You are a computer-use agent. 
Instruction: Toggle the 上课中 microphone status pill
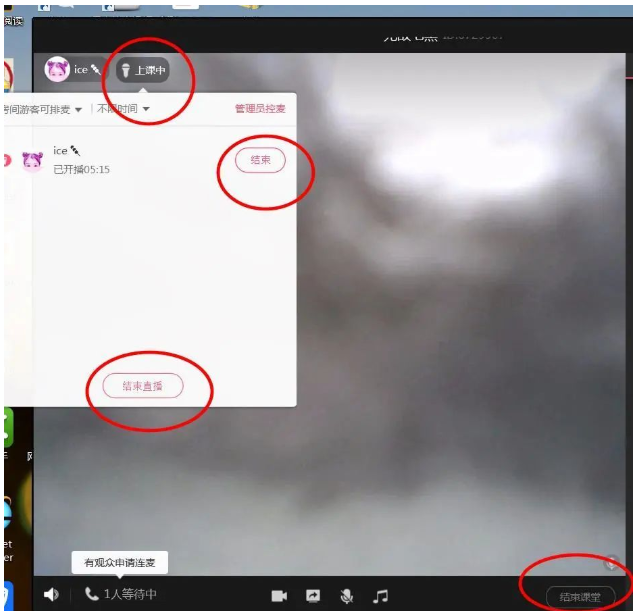pos(142,70)
